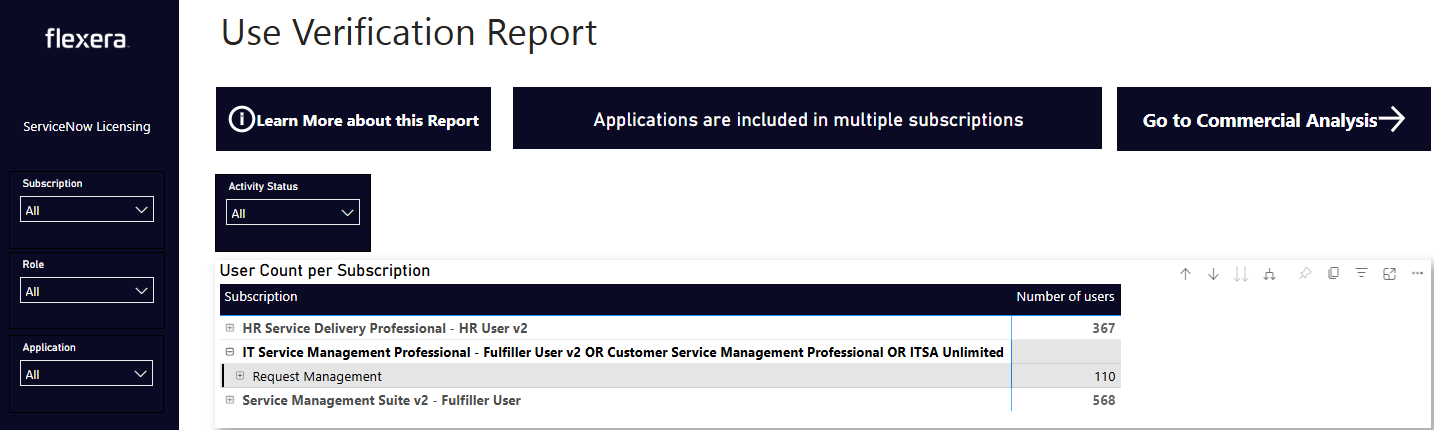Click the copy visual icon
Viewport: 1434px width, 430px height.
click(1333, 274)
